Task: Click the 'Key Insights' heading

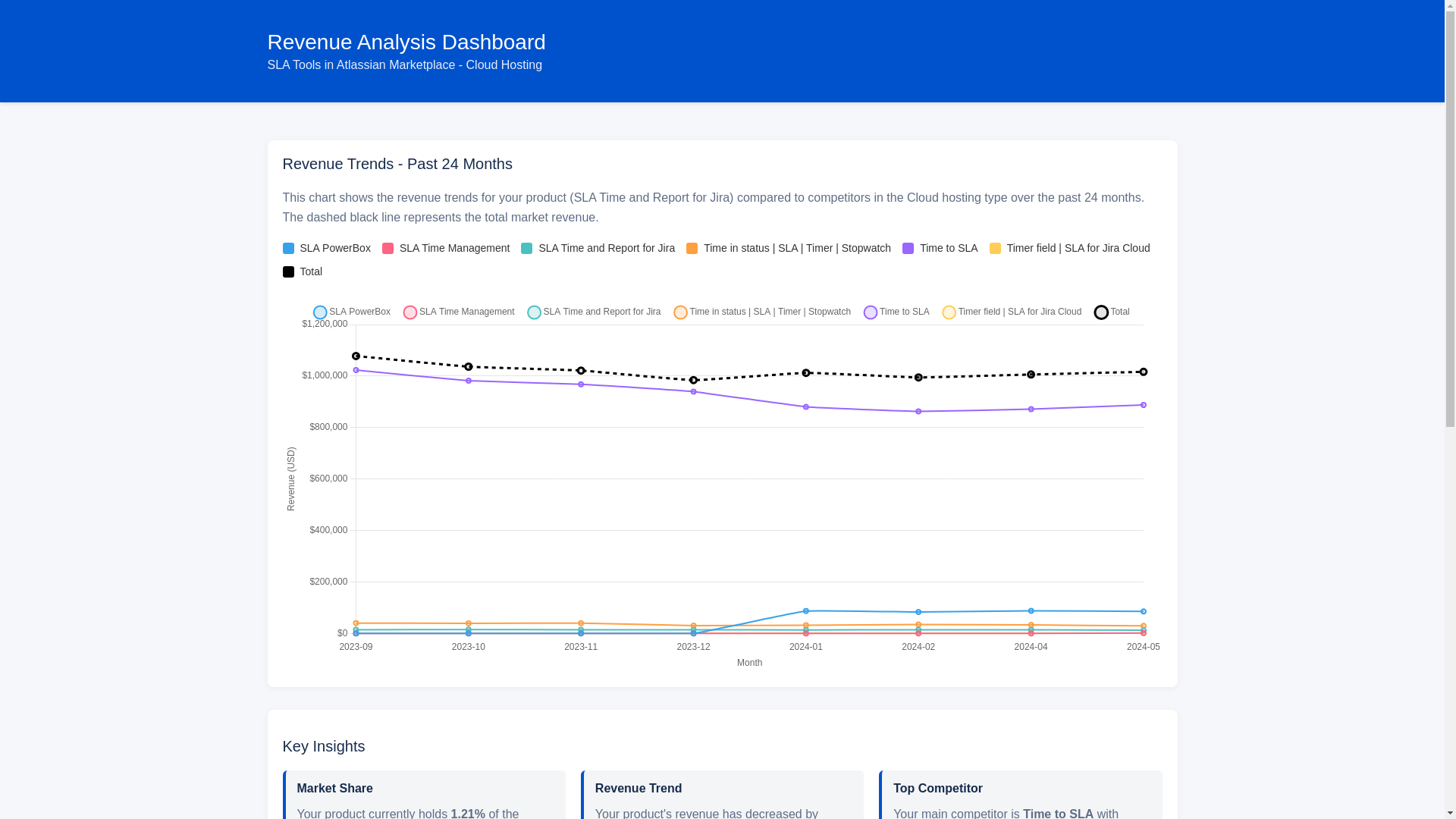Action: (x=324, y=746)
